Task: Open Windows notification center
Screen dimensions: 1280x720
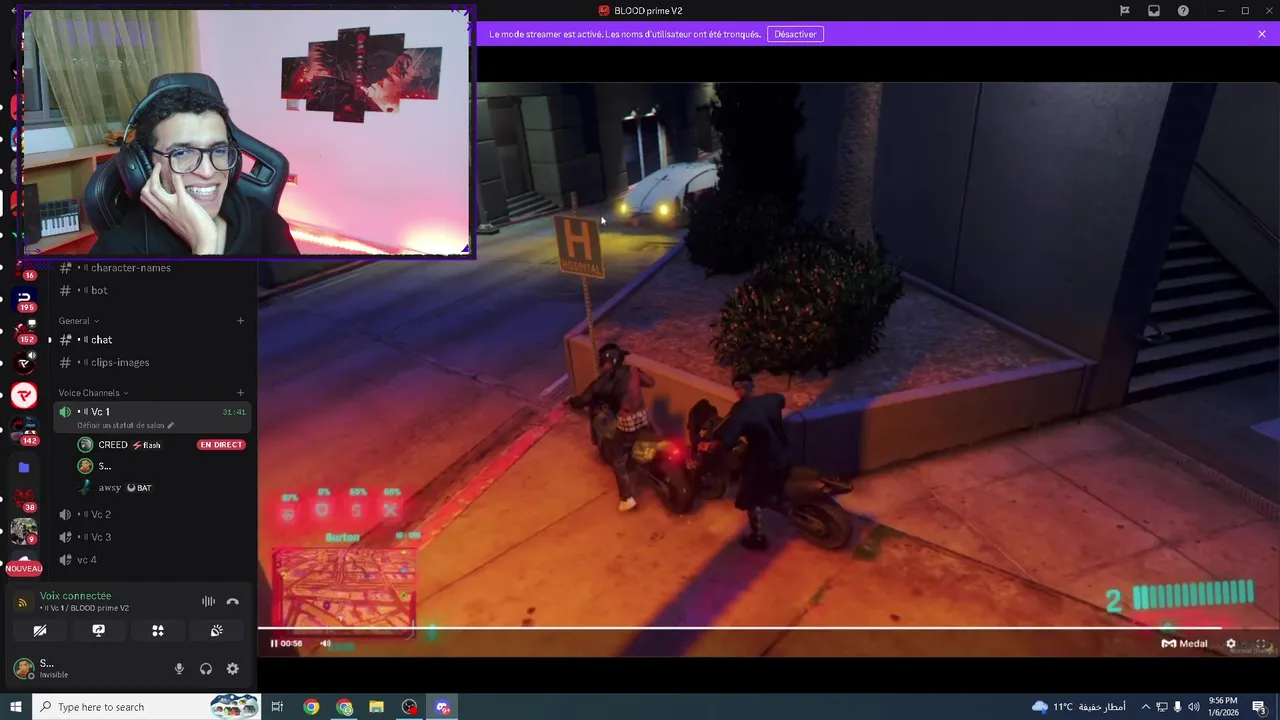Action: click(1259, 707)
